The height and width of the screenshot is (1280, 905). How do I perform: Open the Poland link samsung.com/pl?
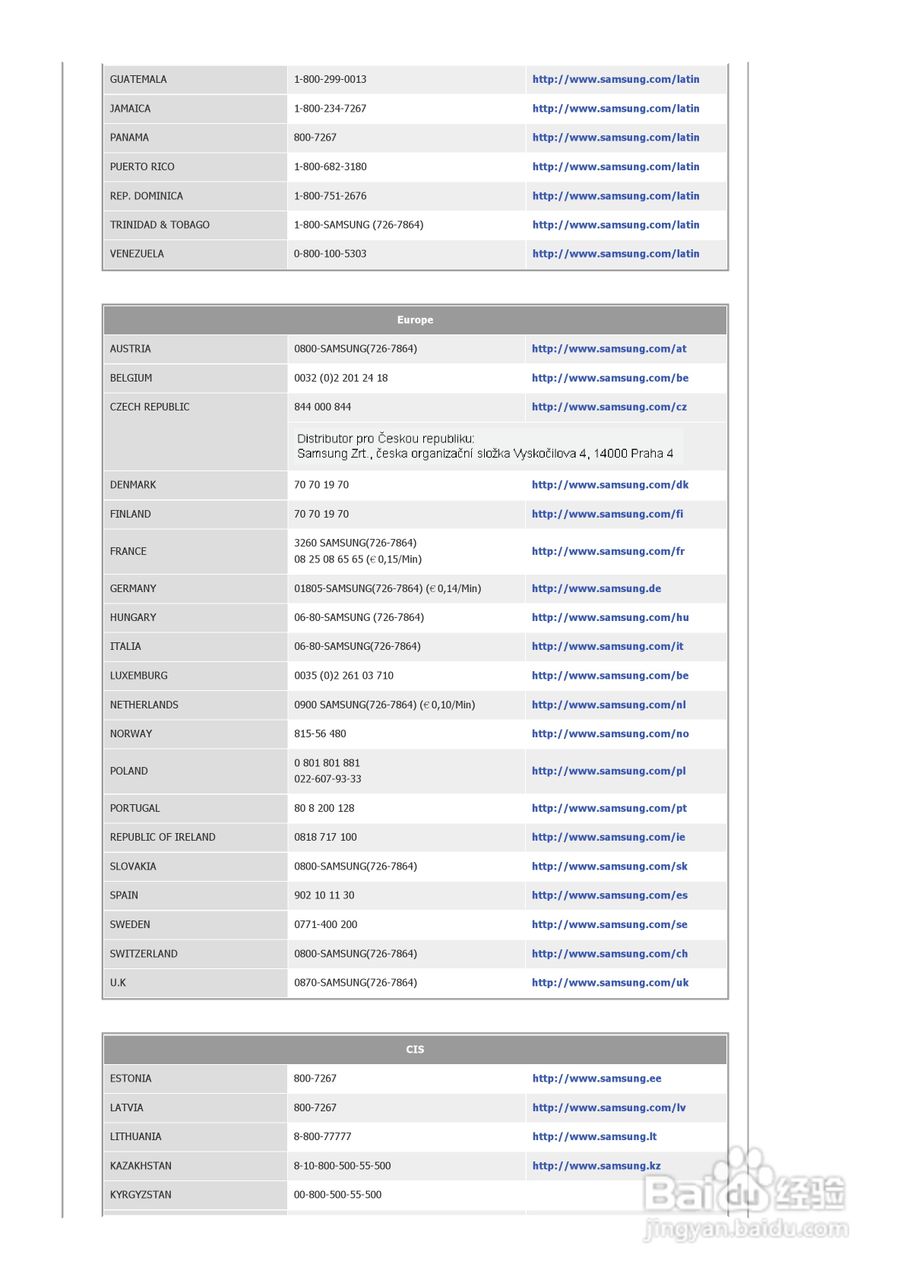(x=609, y=771)
